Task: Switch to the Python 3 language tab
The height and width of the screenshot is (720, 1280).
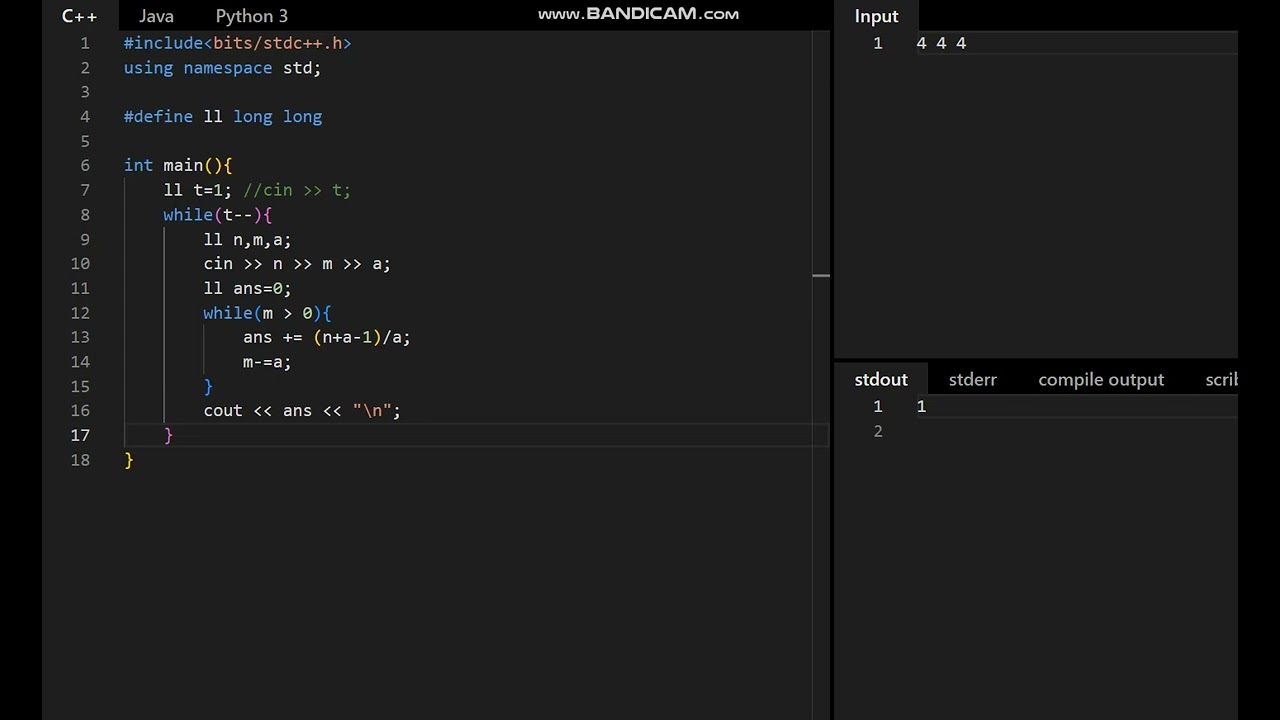Action: click(x=252, y=16)
